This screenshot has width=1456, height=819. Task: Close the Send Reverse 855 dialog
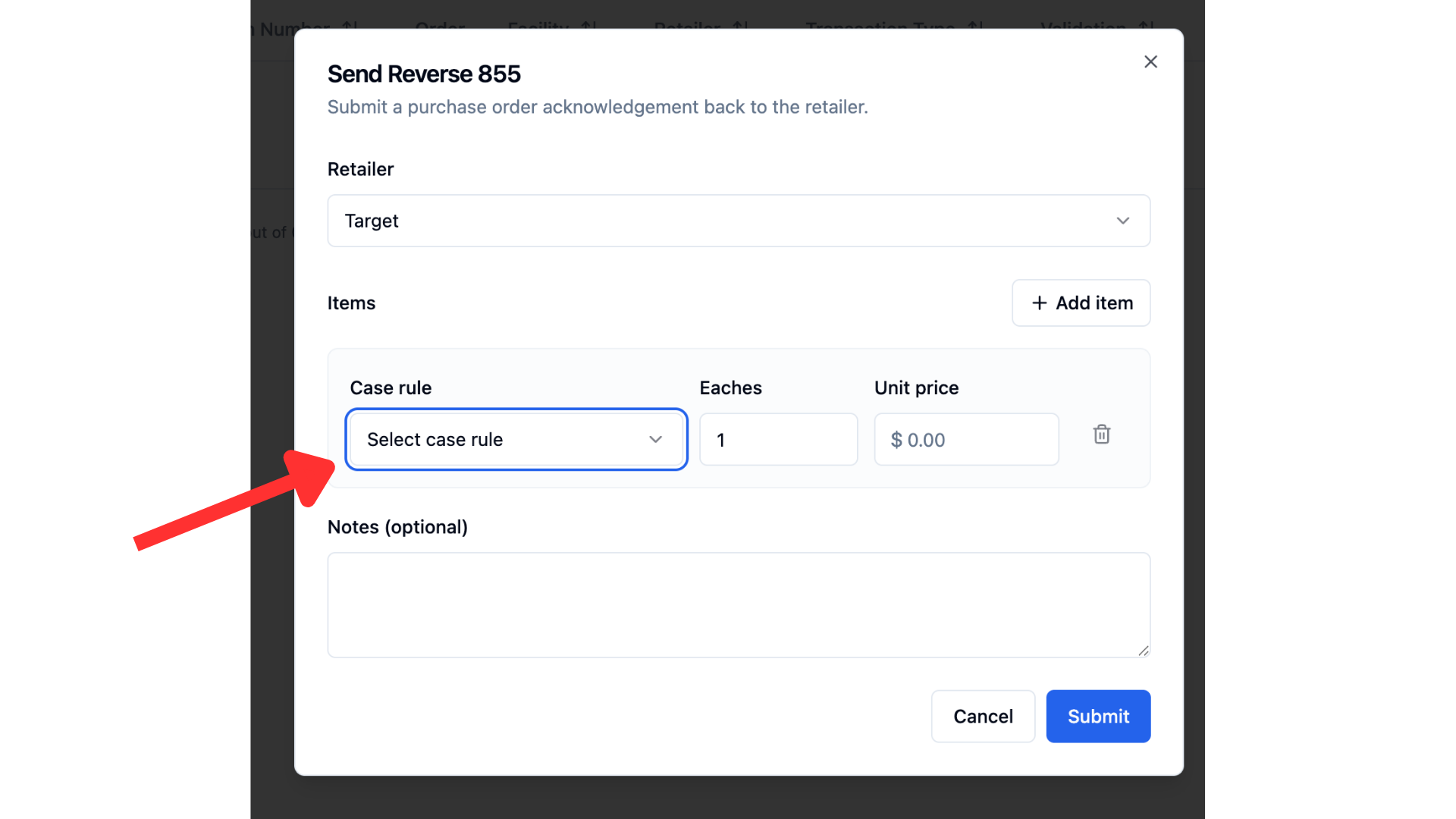click(1150, 61)
